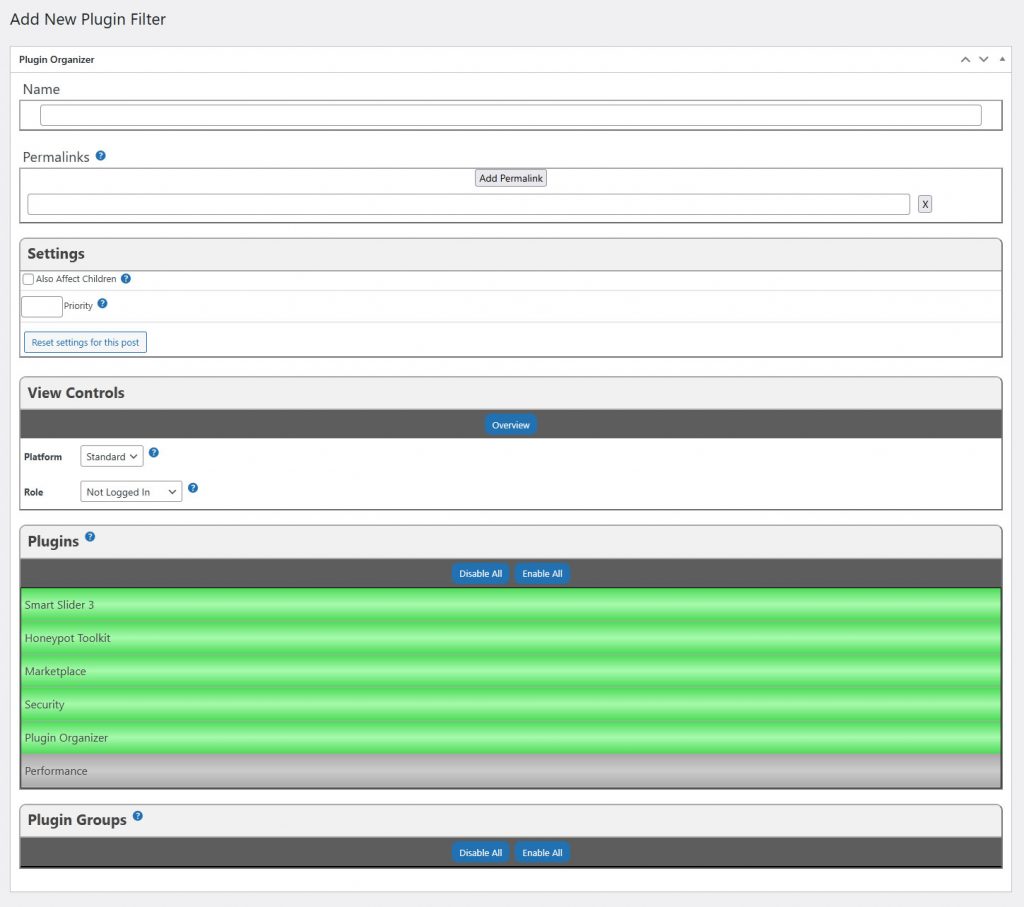The image size is (1024, 907).
Task: Open the help icon beside the Role selector
Action: (192, 488)
